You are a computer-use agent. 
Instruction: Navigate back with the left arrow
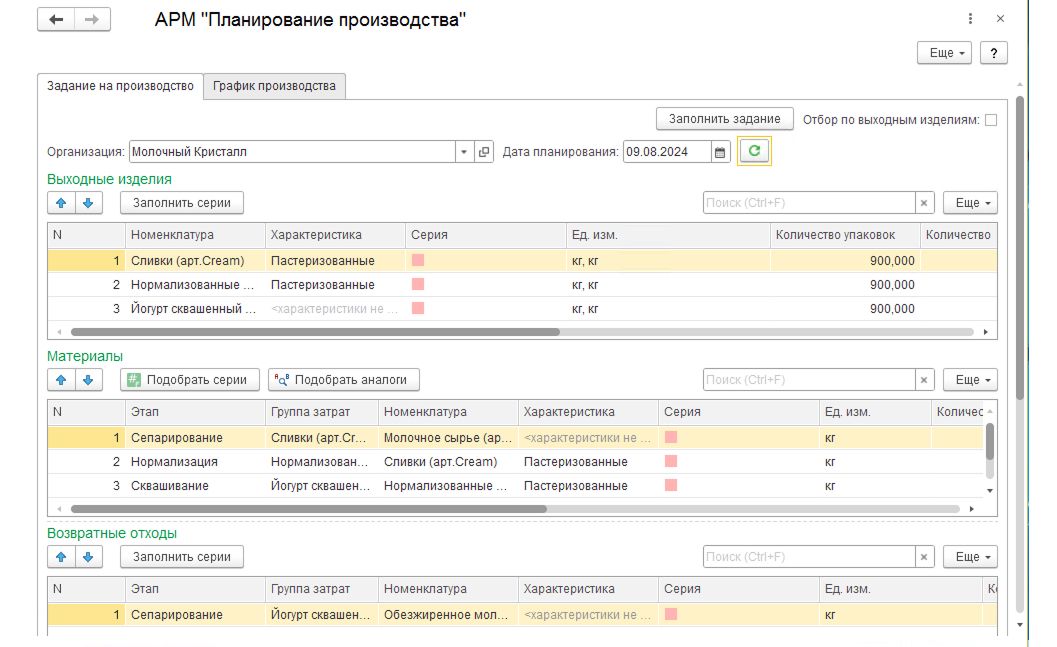56,20
